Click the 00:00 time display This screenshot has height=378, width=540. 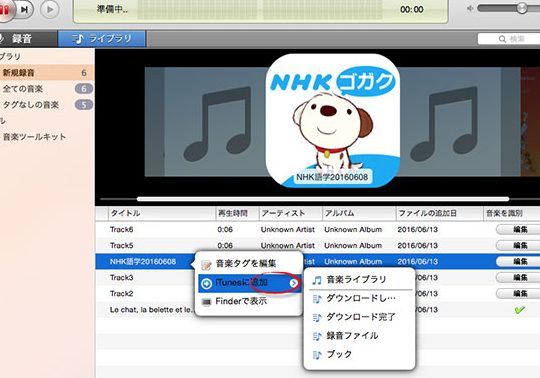[412, 9]
